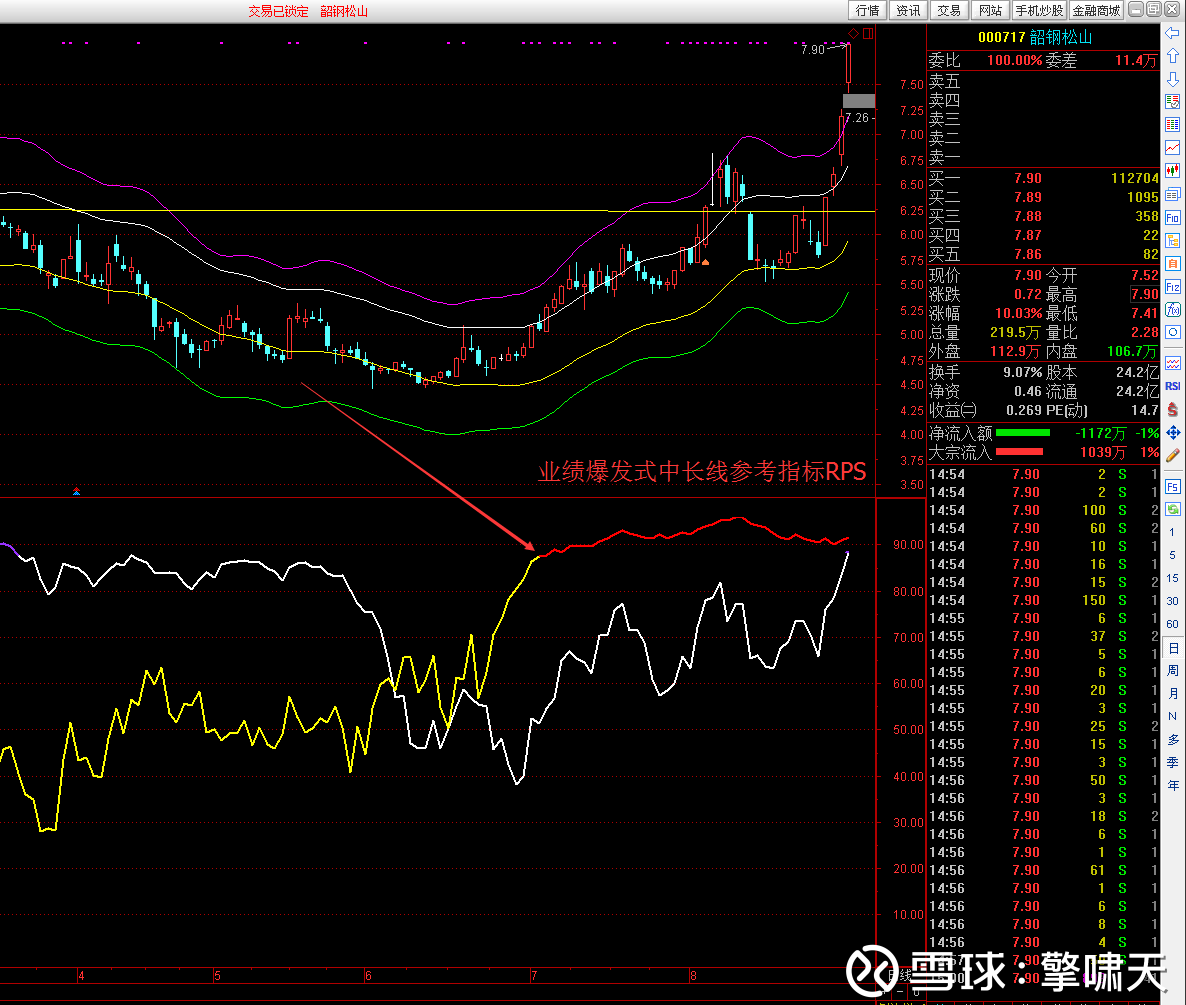Select the 5-minute period

[1172, 555]
